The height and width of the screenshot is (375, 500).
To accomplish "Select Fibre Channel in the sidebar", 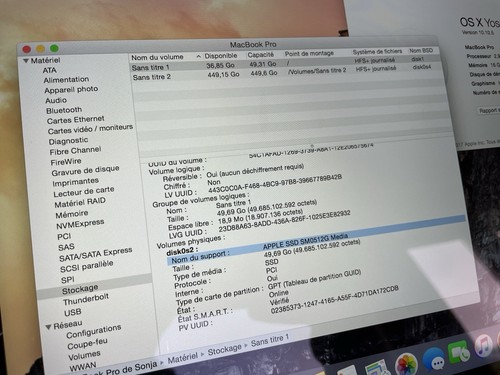I will (x=75, y=151).
